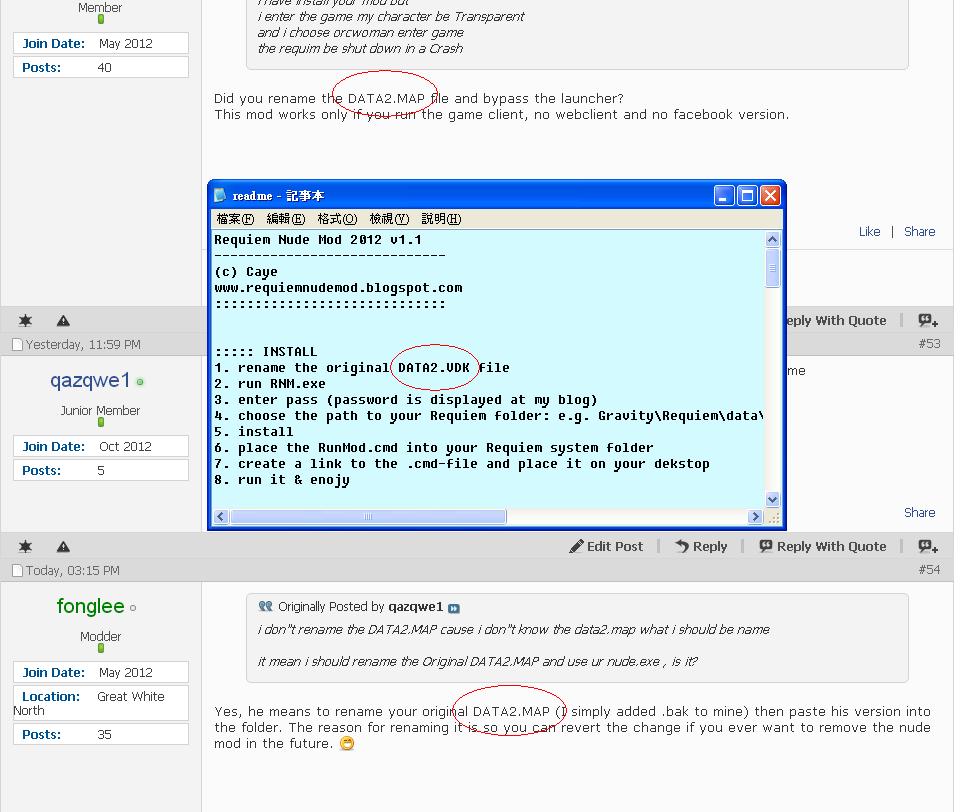Open the qazqwe1 username profile link
This screenshot has height=812, width=971.
pyautogui.click(x=90, y=380)
